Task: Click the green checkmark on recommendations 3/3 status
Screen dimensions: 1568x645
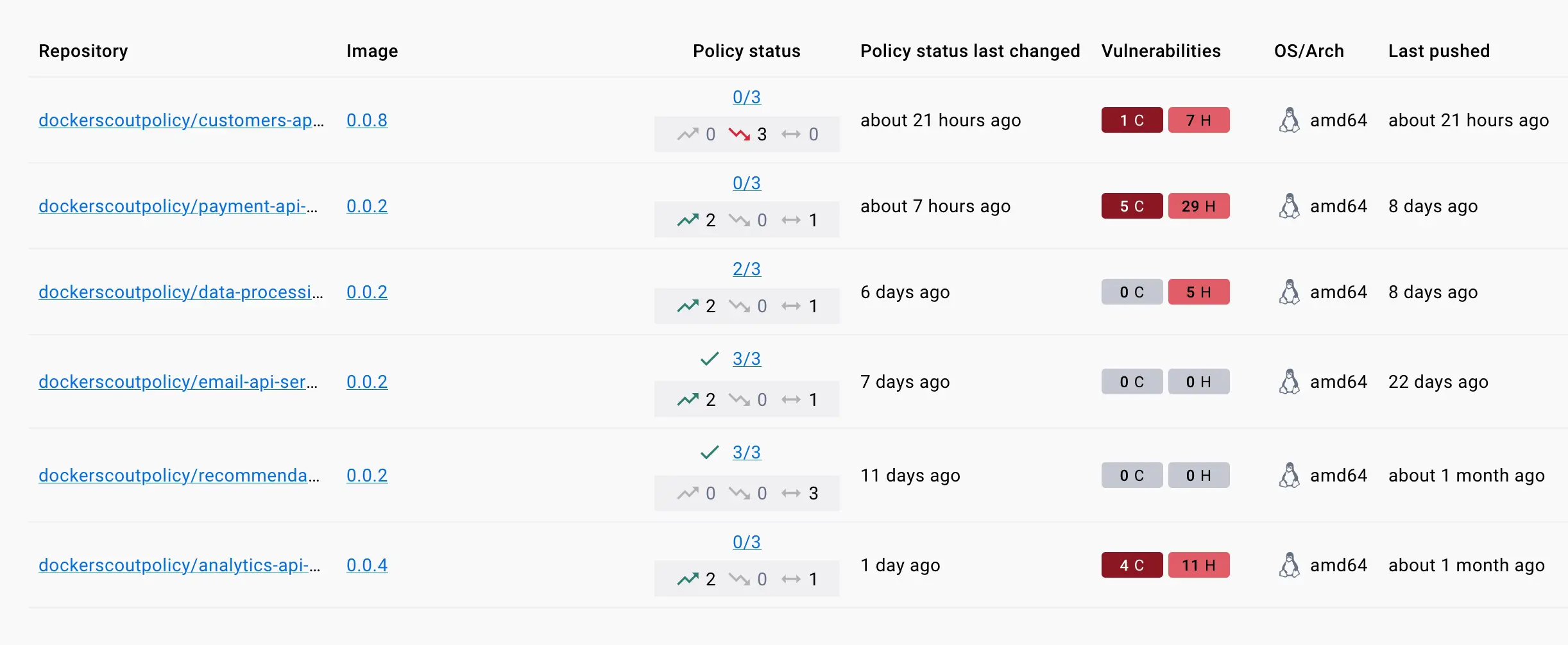Action: point(710,452)
